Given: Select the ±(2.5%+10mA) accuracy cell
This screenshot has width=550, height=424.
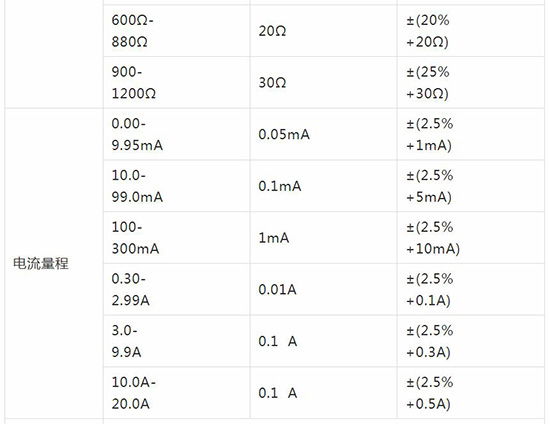Looking at the screenshot, I should tap(471, 238).
